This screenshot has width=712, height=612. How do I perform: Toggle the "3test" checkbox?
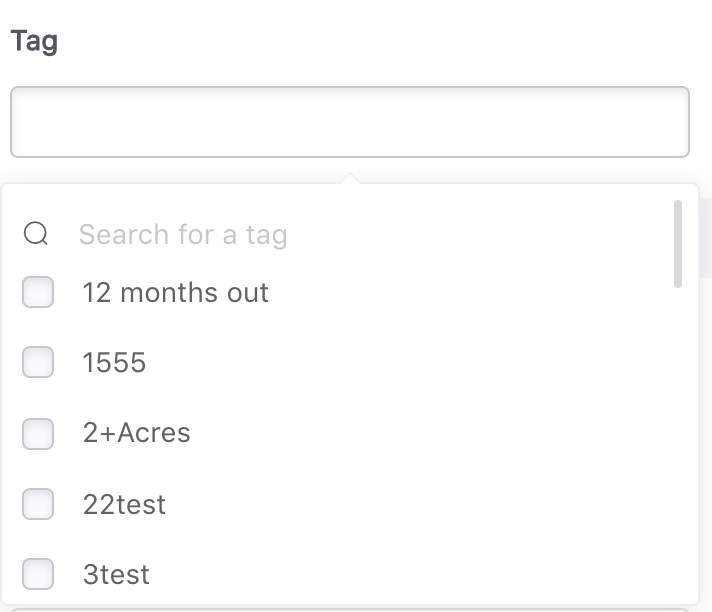pos(38,574)
